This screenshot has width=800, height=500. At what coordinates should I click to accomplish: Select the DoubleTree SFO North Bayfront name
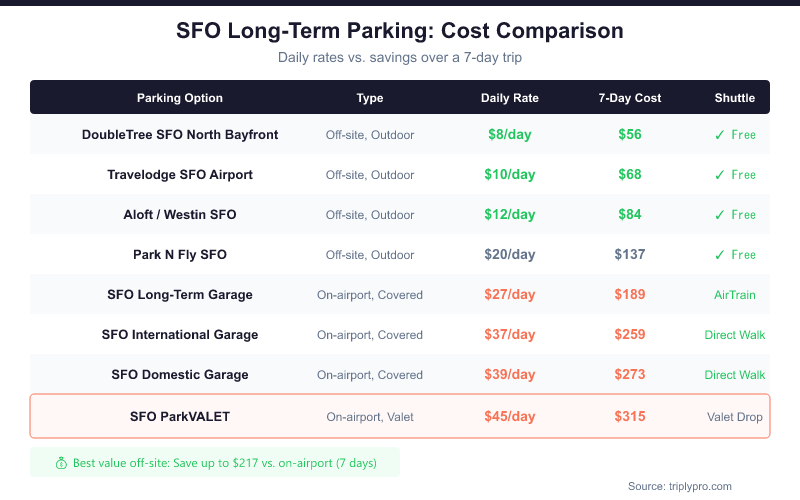tap(180, 135)
